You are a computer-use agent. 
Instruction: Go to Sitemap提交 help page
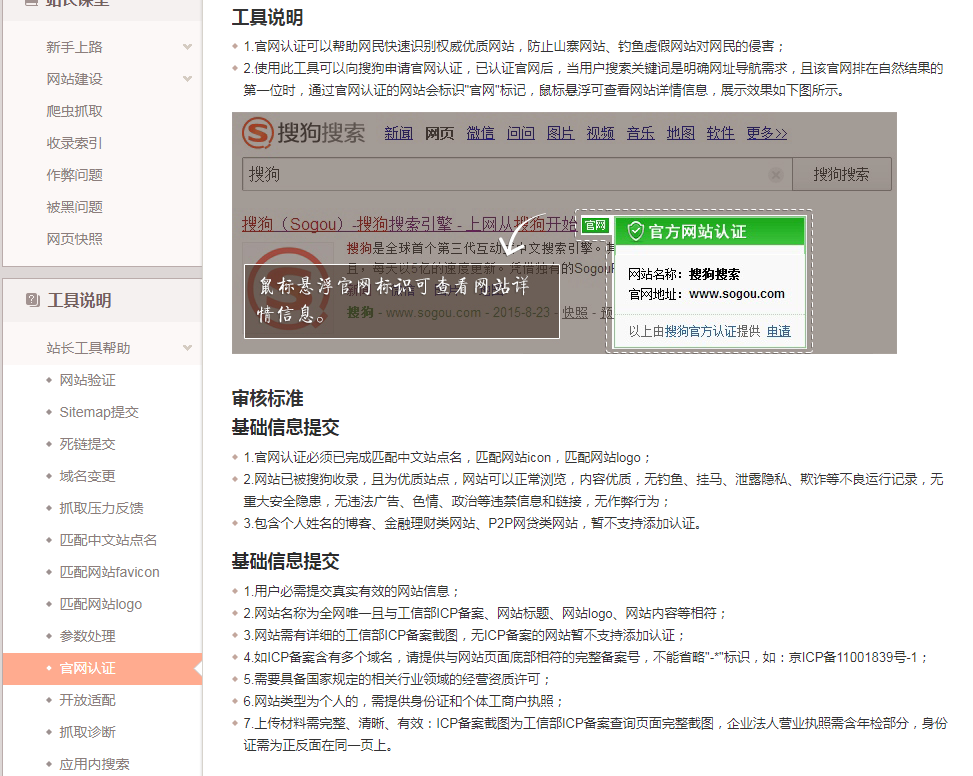coord(99,412)
